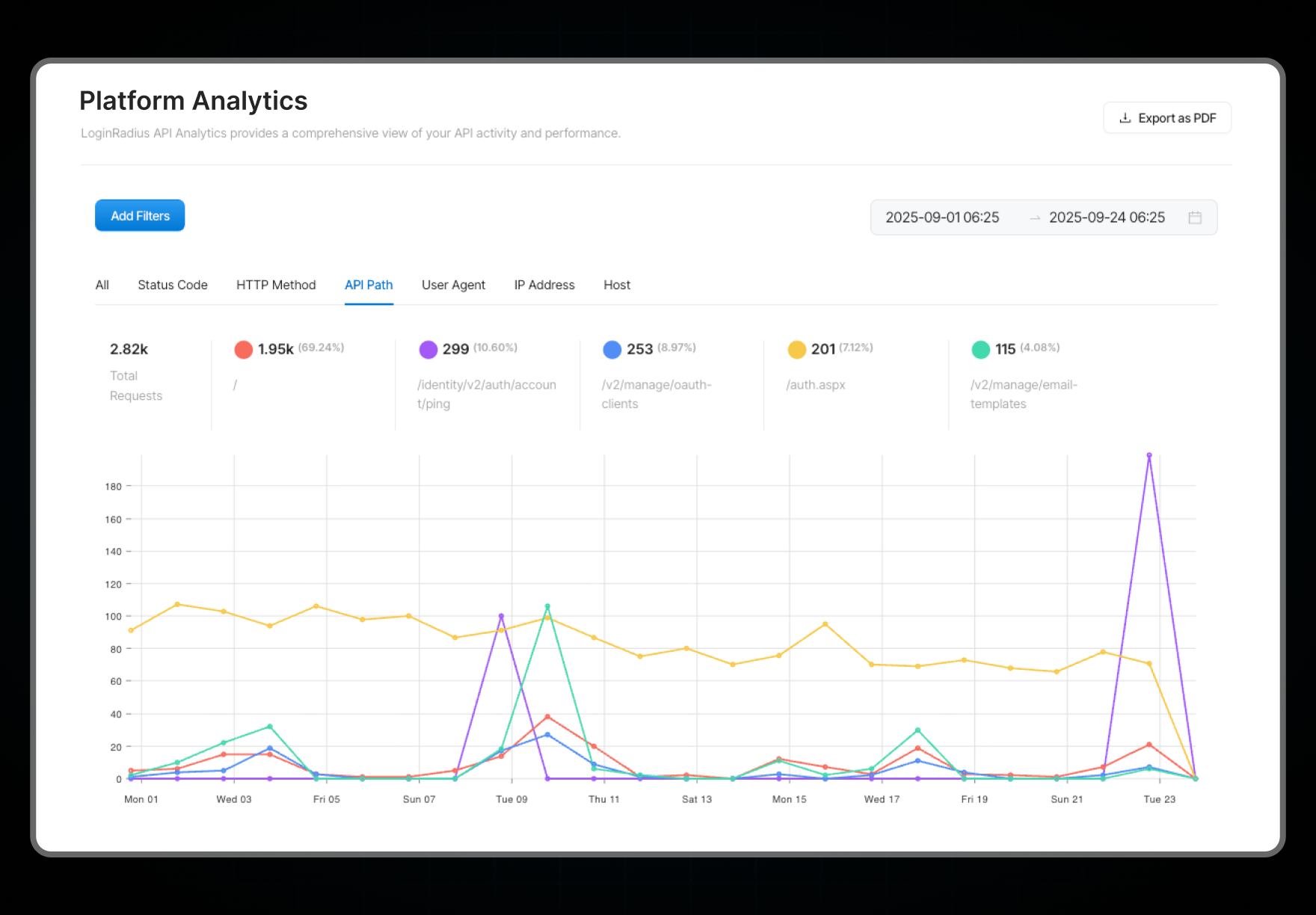
Task: Open calendar icon in date range picker
Action: click(1195, 218)
